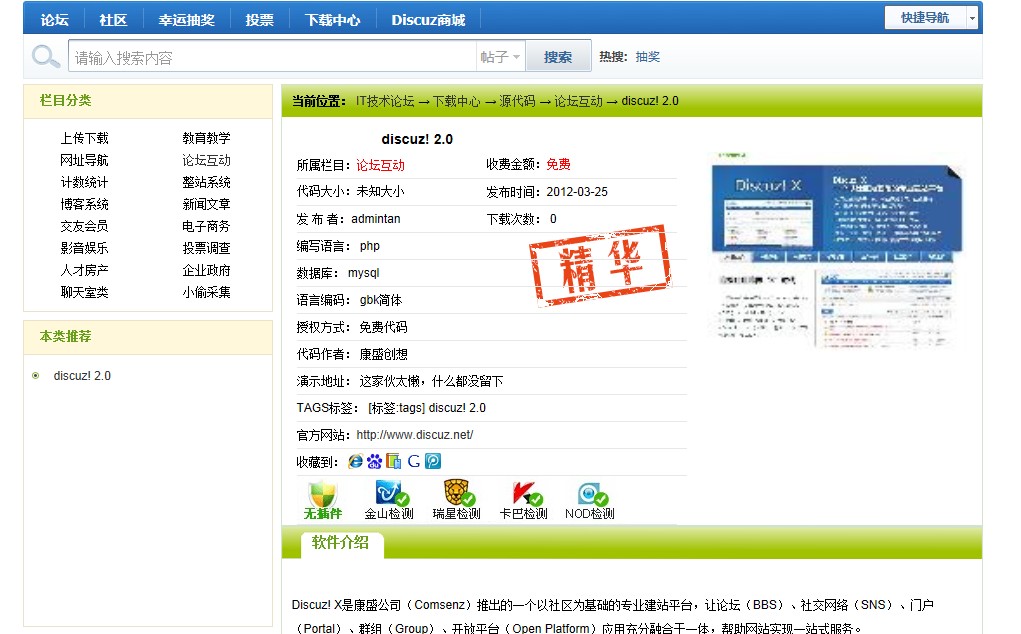Open Discuz商城 nav item
Screen dimensions: 1021x634
coord(428,20)
